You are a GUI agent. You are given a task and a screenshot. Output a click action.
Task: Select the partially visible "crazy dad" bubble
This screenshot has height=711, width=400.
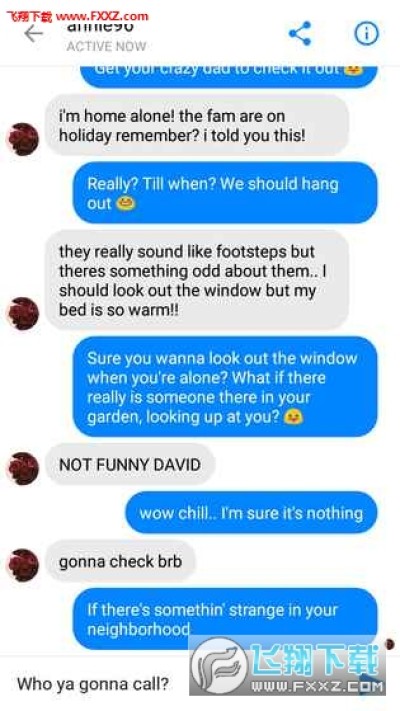click(229, 76)
